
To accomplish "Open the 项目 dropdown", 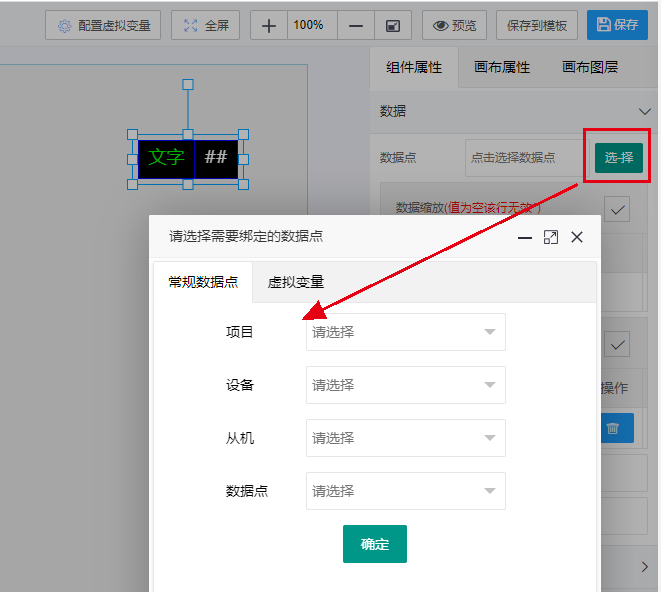I will (x=405, y=332).
